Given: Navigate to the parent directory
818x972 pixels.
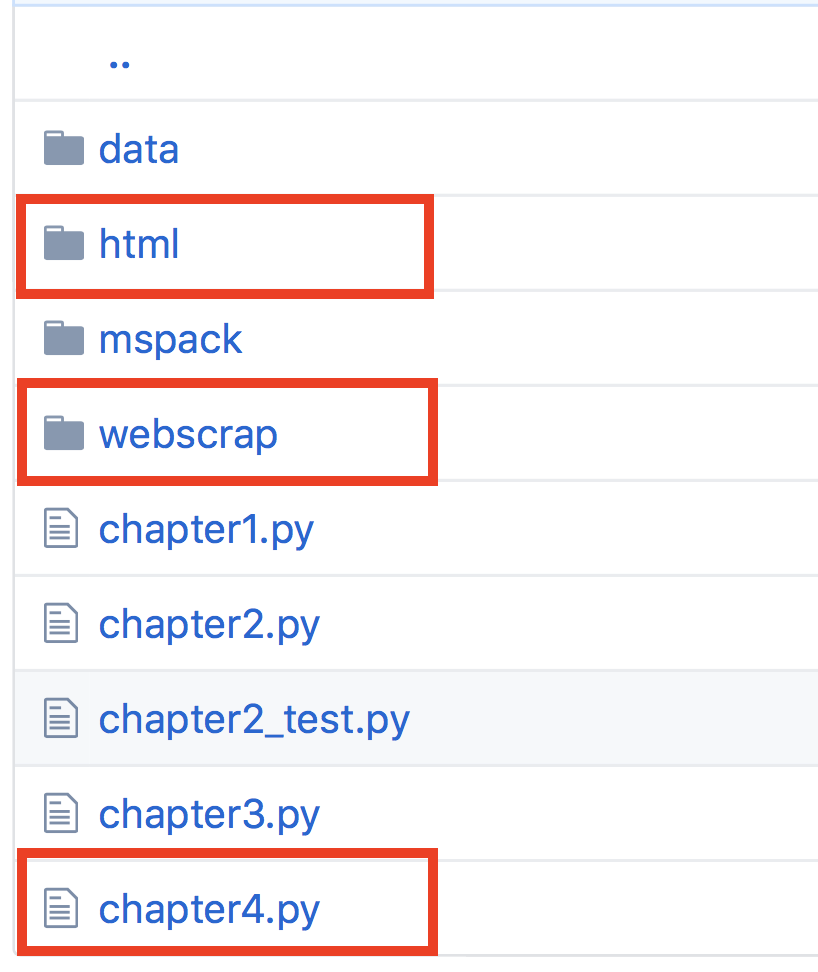Looking at the screenshot, I should 120,60.
